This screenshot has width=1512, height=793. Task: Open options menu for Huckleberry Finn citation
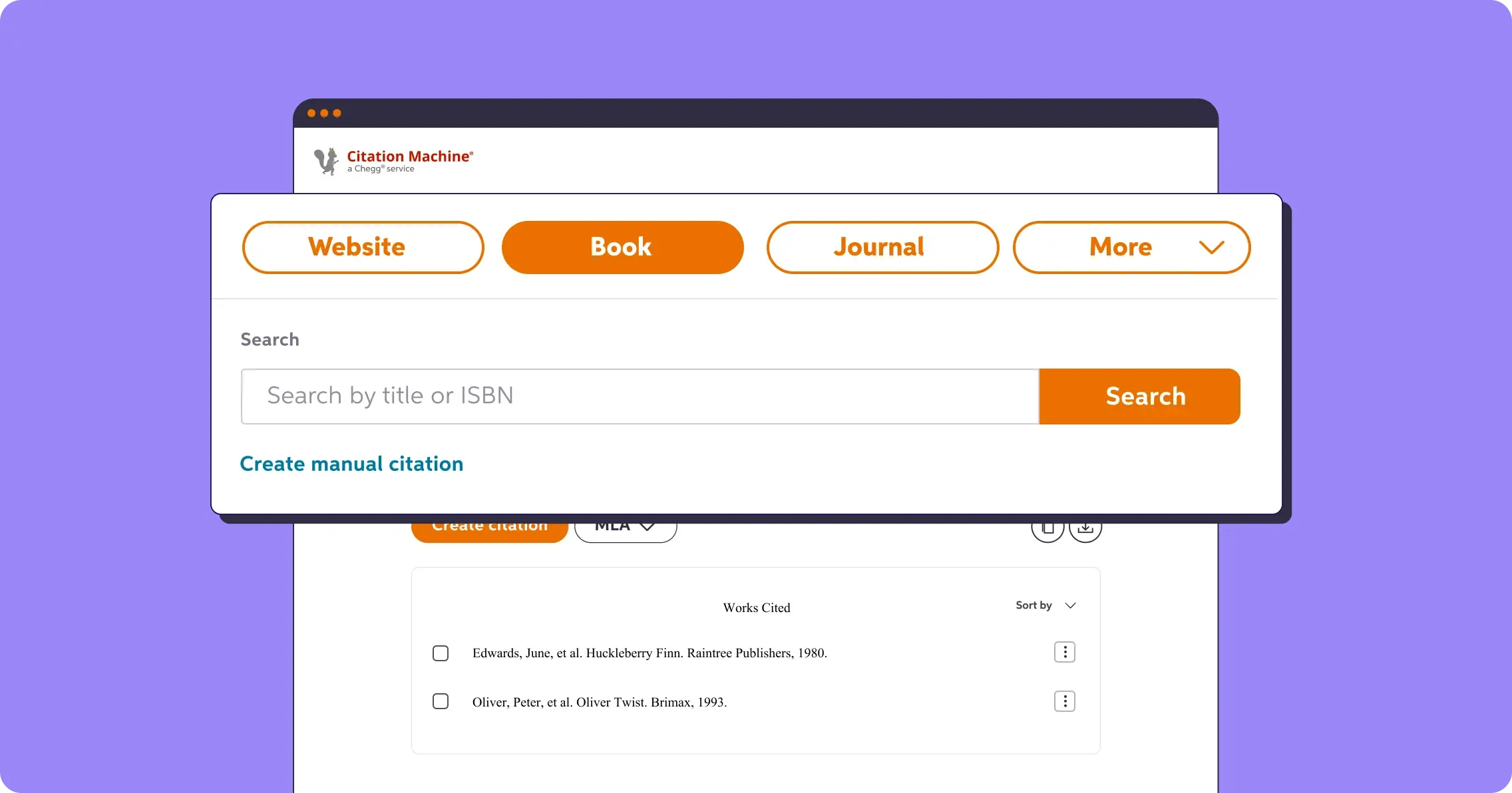pos(1065,652)
